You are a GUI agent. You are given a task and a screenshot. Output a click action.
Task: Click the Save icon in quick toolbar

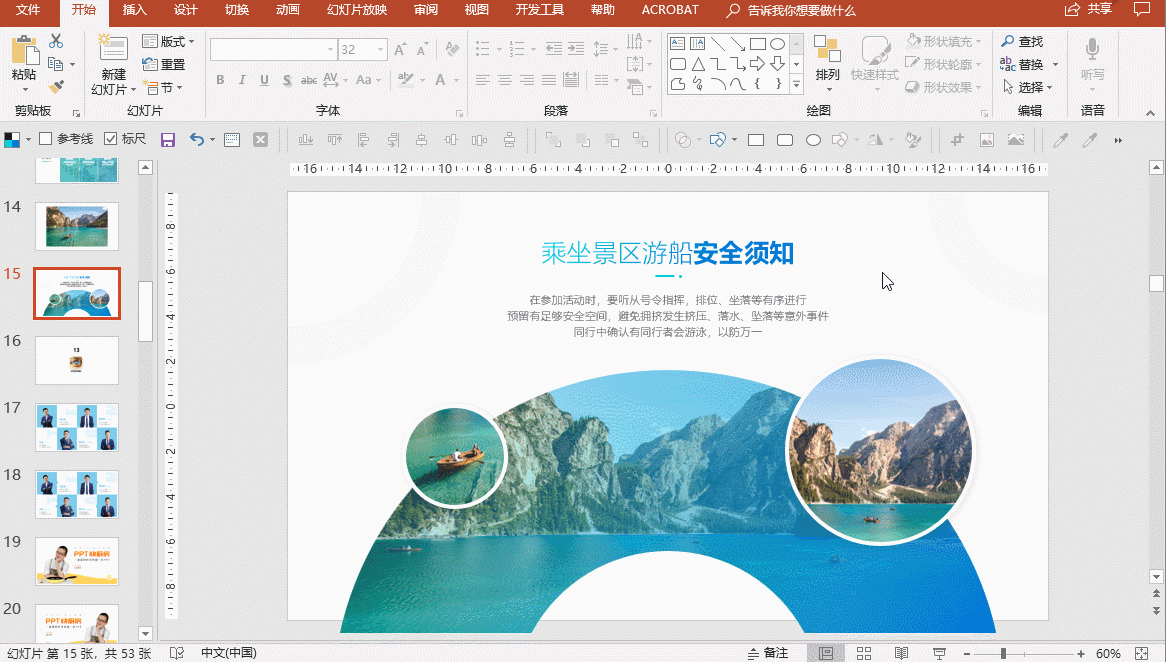(168, 140)
